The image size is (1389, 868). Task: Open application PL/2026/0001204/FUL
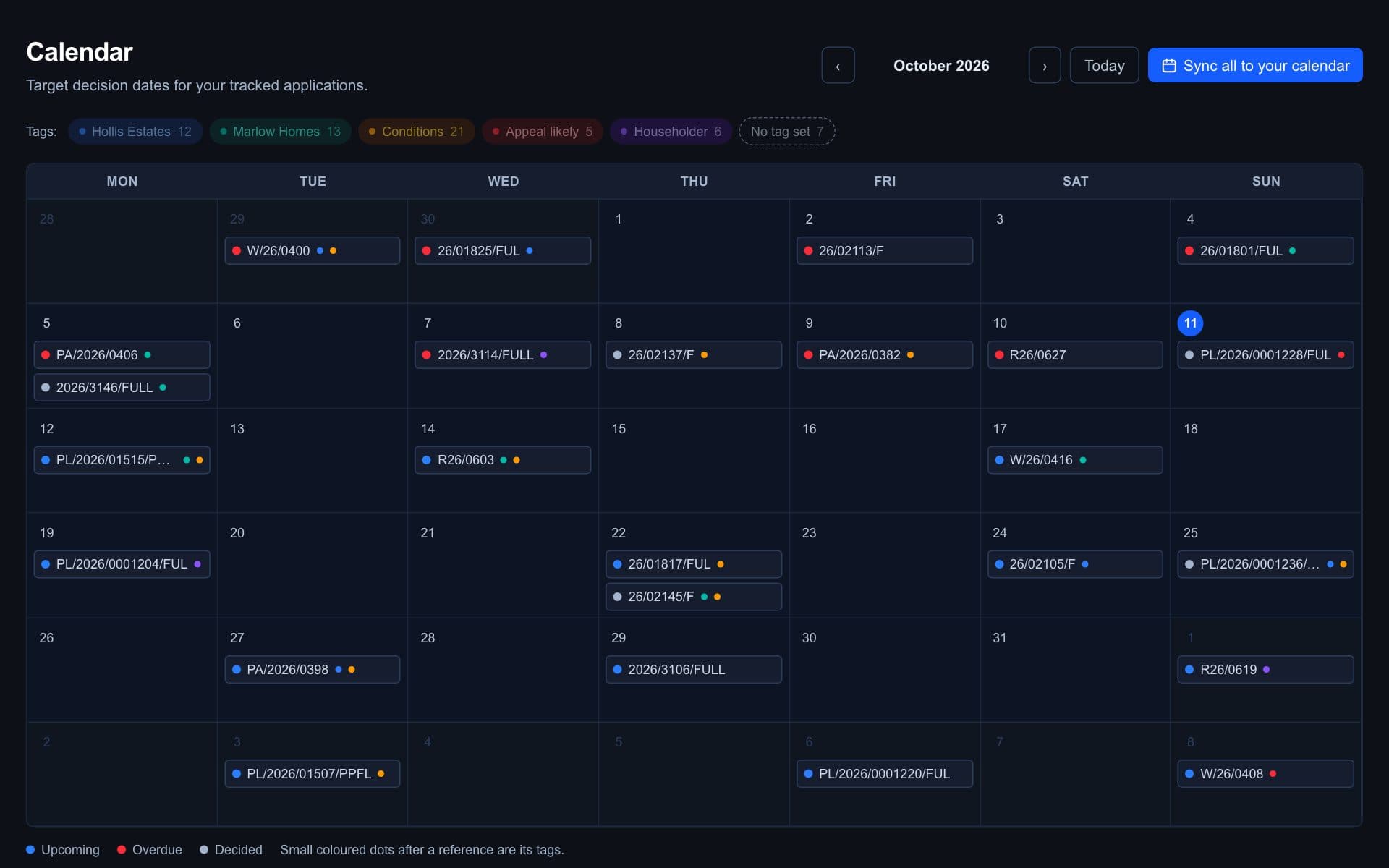tap(122, 564)
